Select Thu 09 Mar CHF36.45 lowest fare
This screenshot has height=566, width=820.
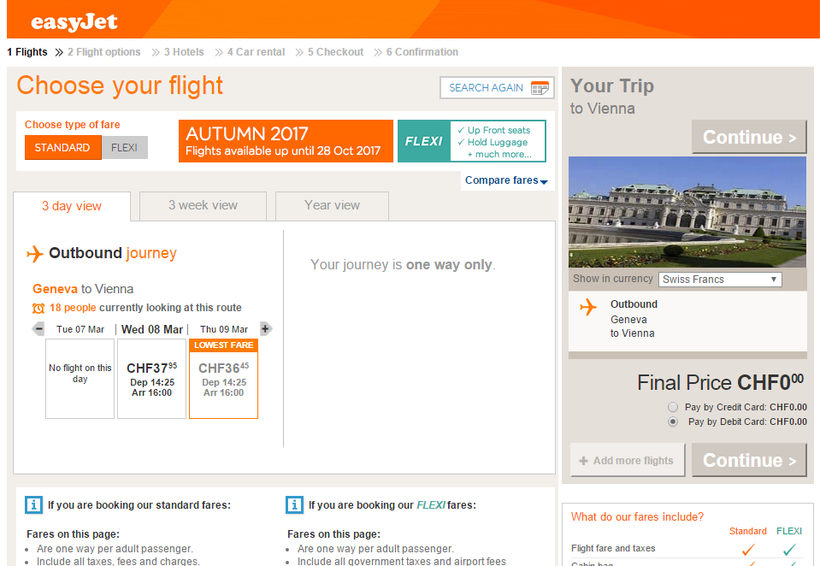(223, 379)
